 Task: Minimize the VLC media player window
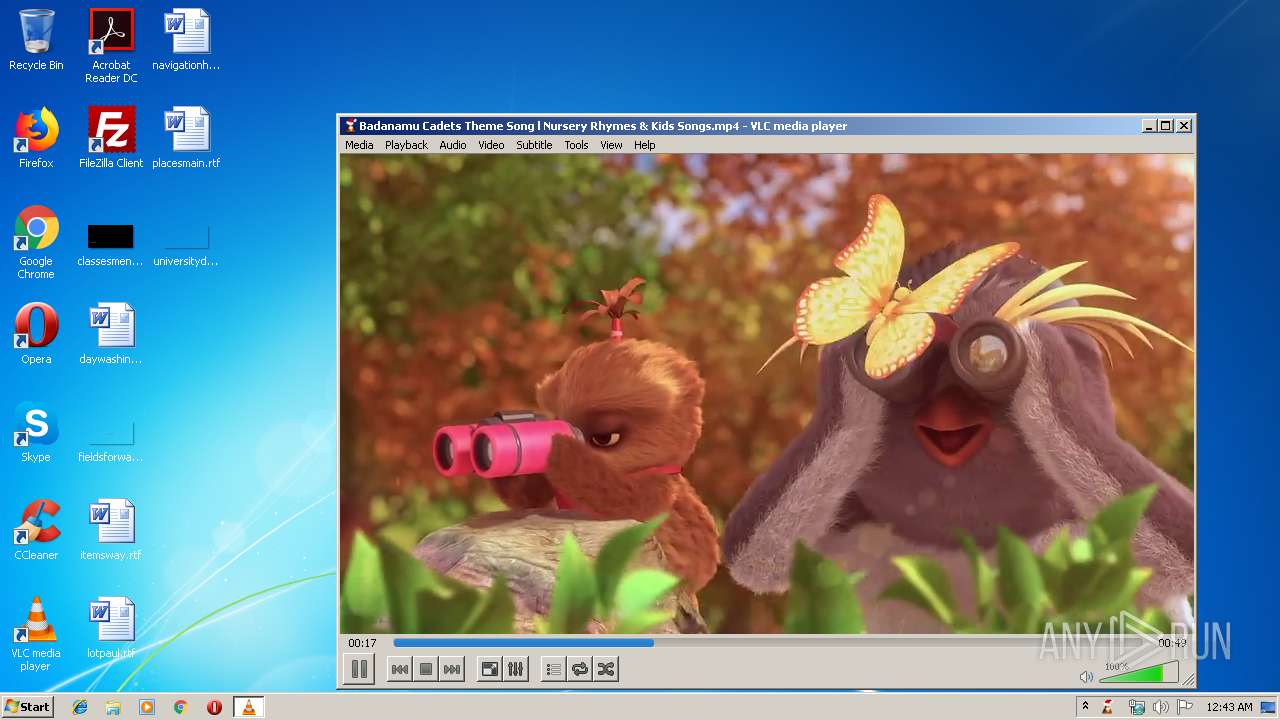tap(1149, 126)
